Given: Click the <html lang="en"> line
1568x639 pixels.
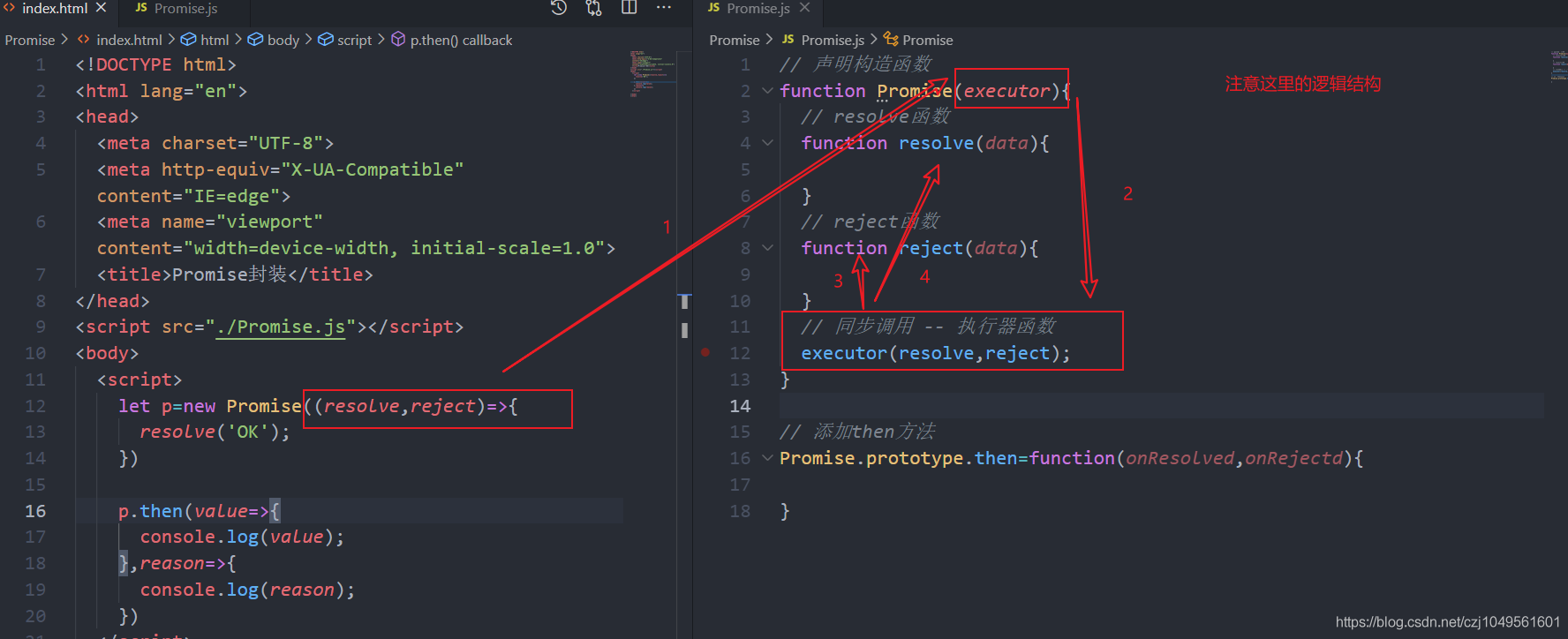Looking at the screenshot, I should click(161, 91).
